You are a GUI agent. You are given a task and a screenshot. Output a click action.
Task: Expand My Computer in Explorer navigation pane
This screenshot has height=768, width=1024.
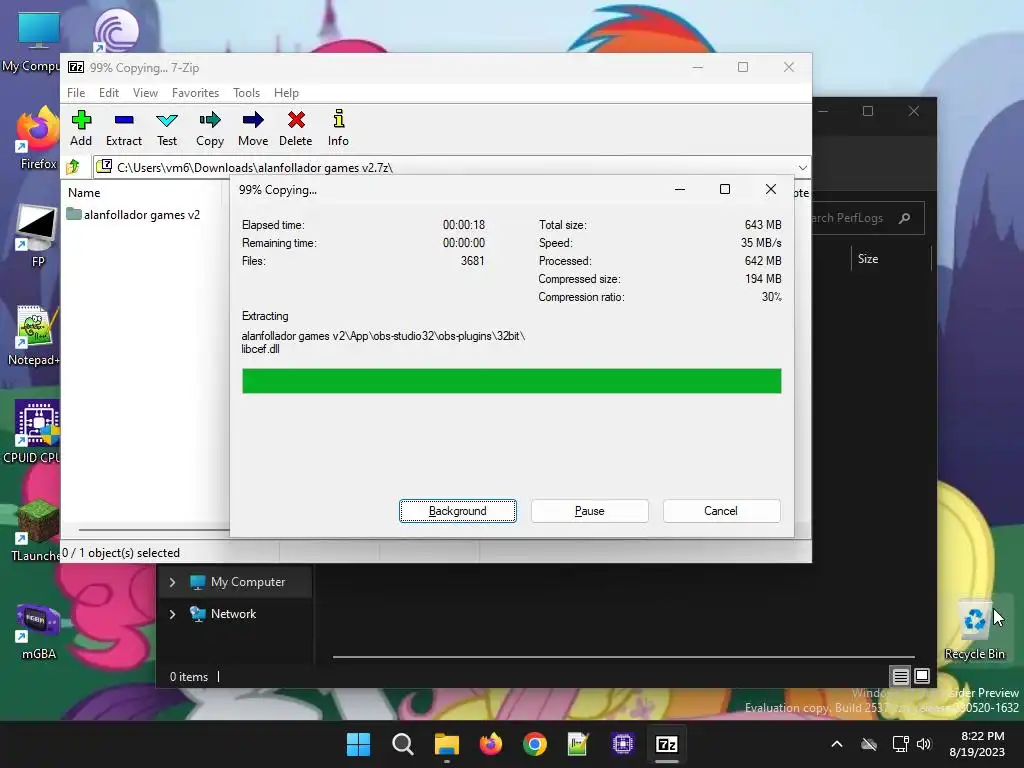tap(172, 582)
